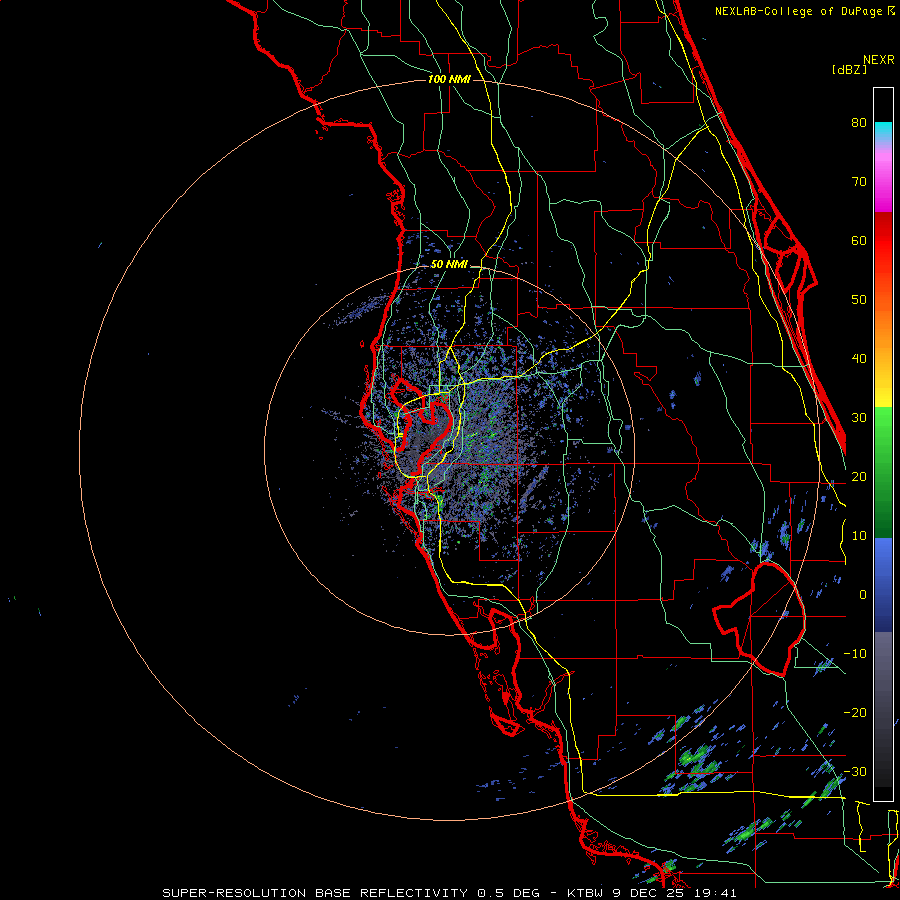Click the -20 value on the dBZ scale
Viewport: 900px width, 900px height.
point(855,712)
